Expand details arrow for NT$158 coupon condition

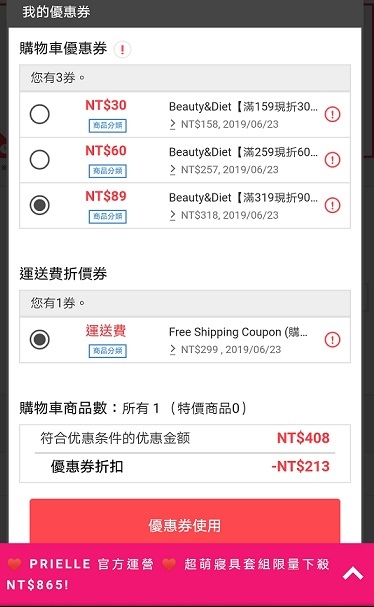(x=173, y=124)
